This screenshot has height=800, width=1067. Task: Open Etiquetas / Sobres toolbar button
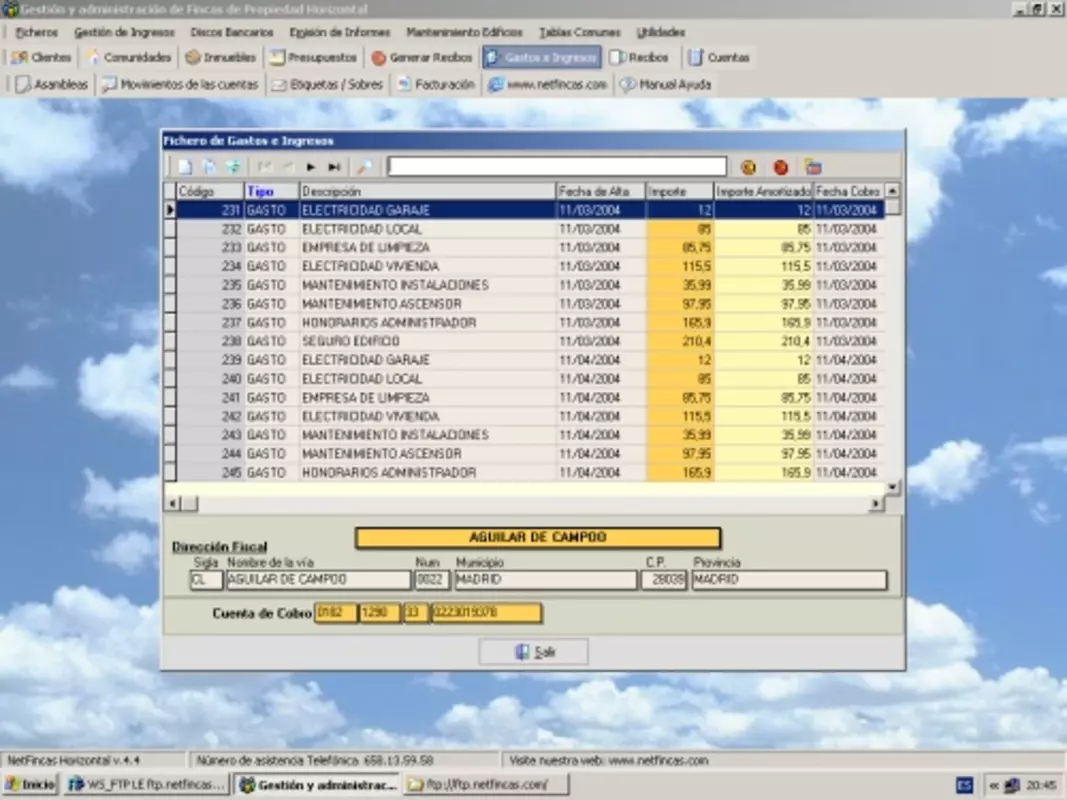click(x=328, y=84)
